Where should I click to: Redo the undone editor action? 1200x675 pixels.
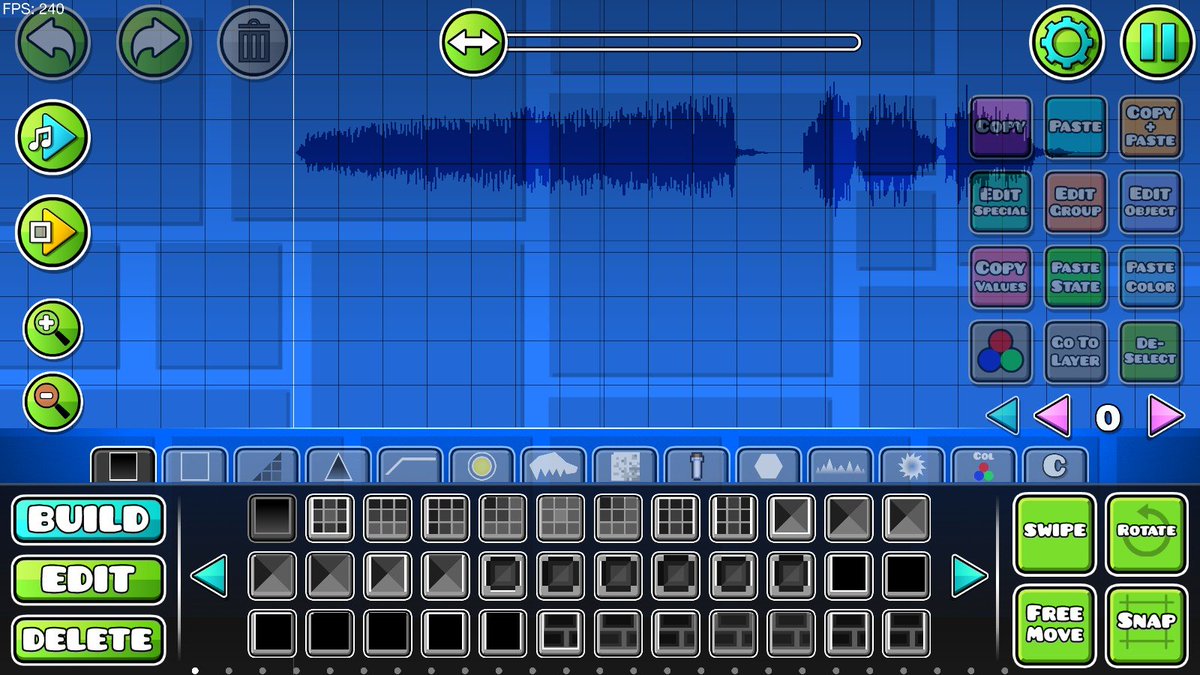pos(153,42)
